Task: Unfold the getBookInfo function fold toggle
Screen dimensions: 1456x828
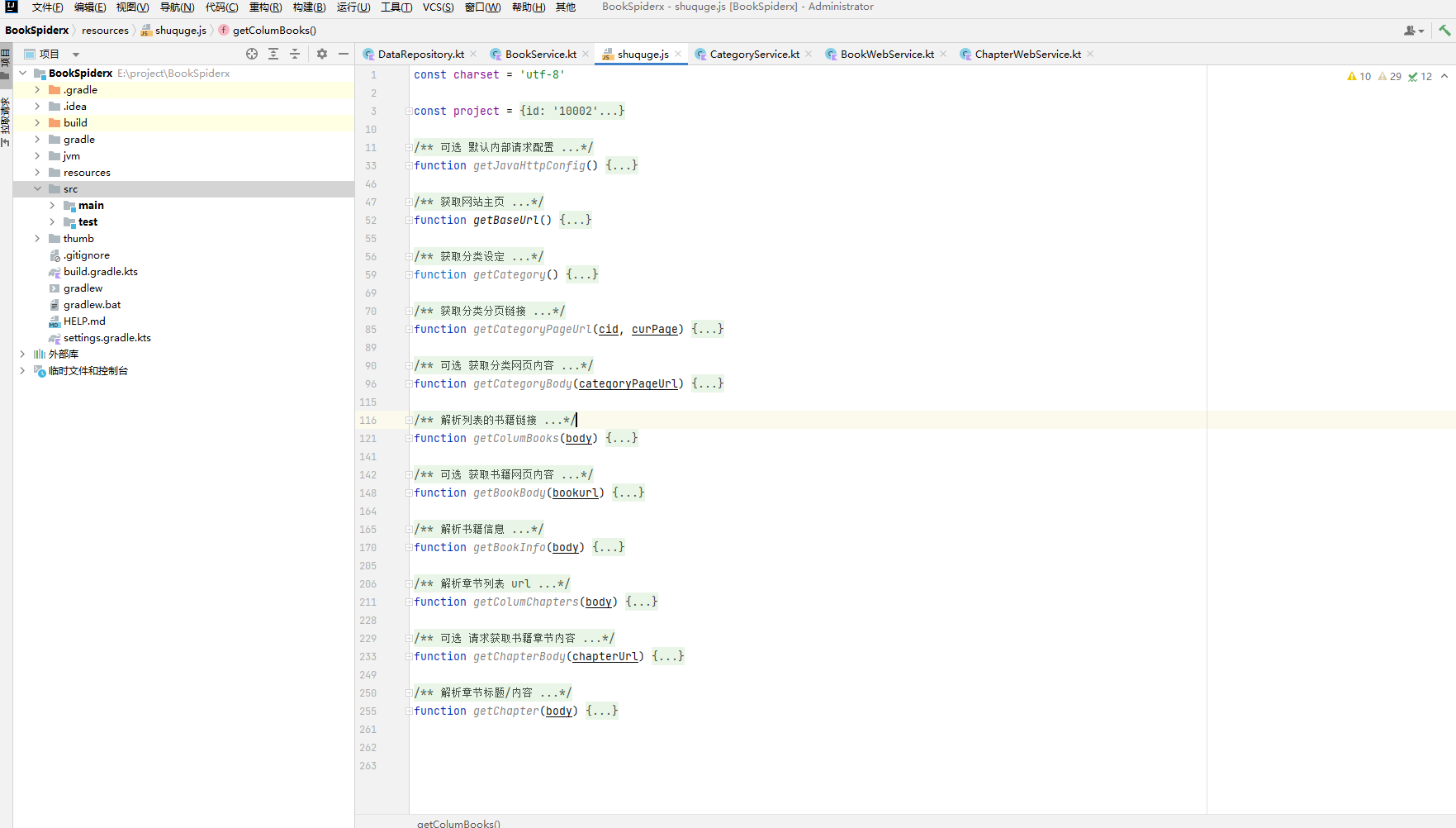Action: 409,547
